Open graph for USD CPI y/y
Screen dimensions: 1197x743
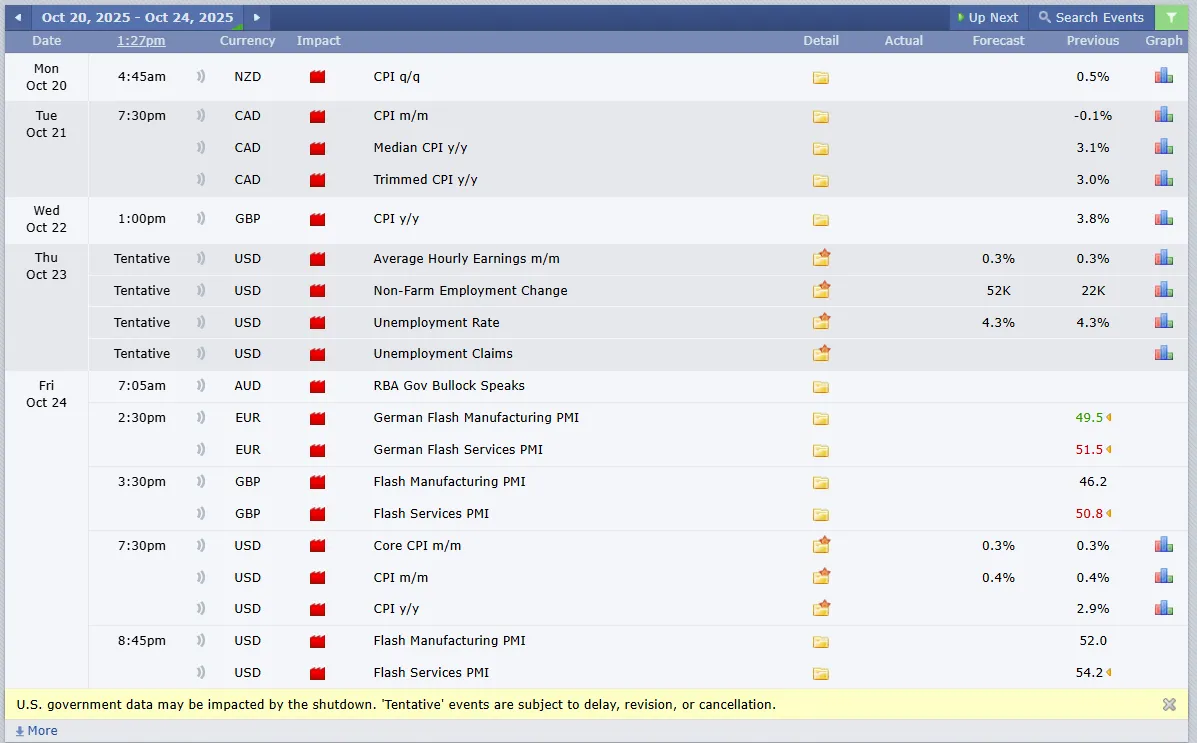point(1163,609)
